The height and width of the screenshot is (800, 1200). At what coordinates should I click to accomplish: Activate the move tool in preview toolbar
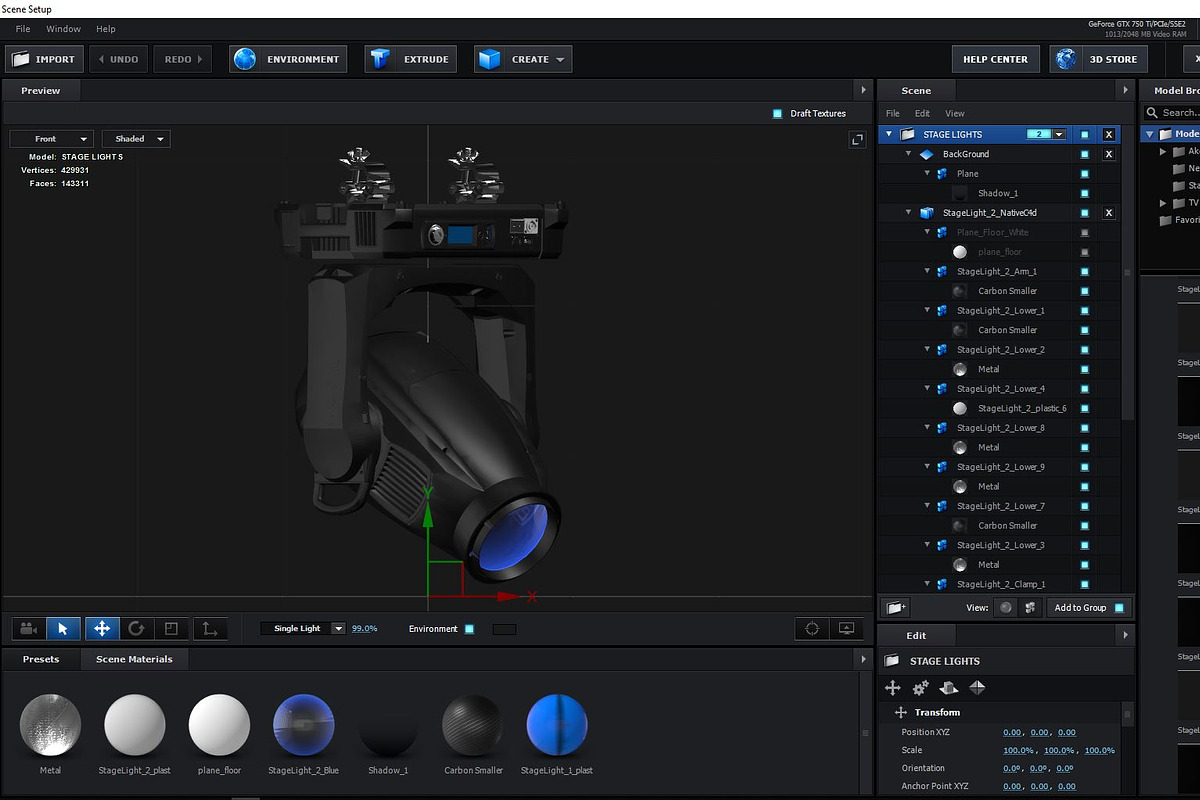point(101,629)
